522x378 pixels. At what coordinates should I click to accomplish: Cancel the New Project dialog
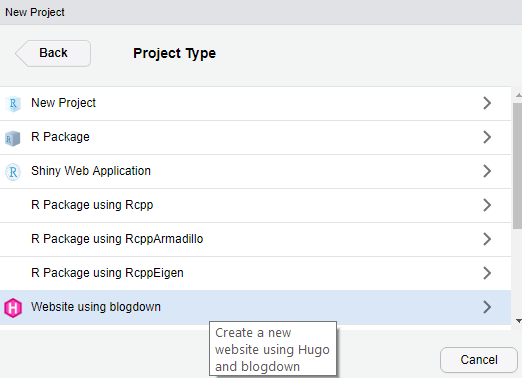tap(479, 360)
